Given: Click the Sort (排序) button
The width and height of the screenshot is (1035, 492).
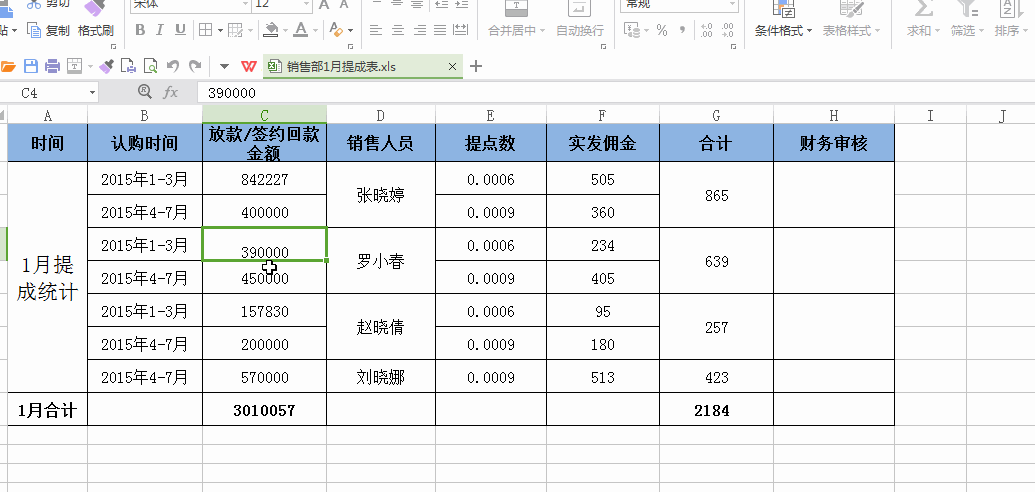Looking at the screenshot, I should click(x=1011, y=20).
